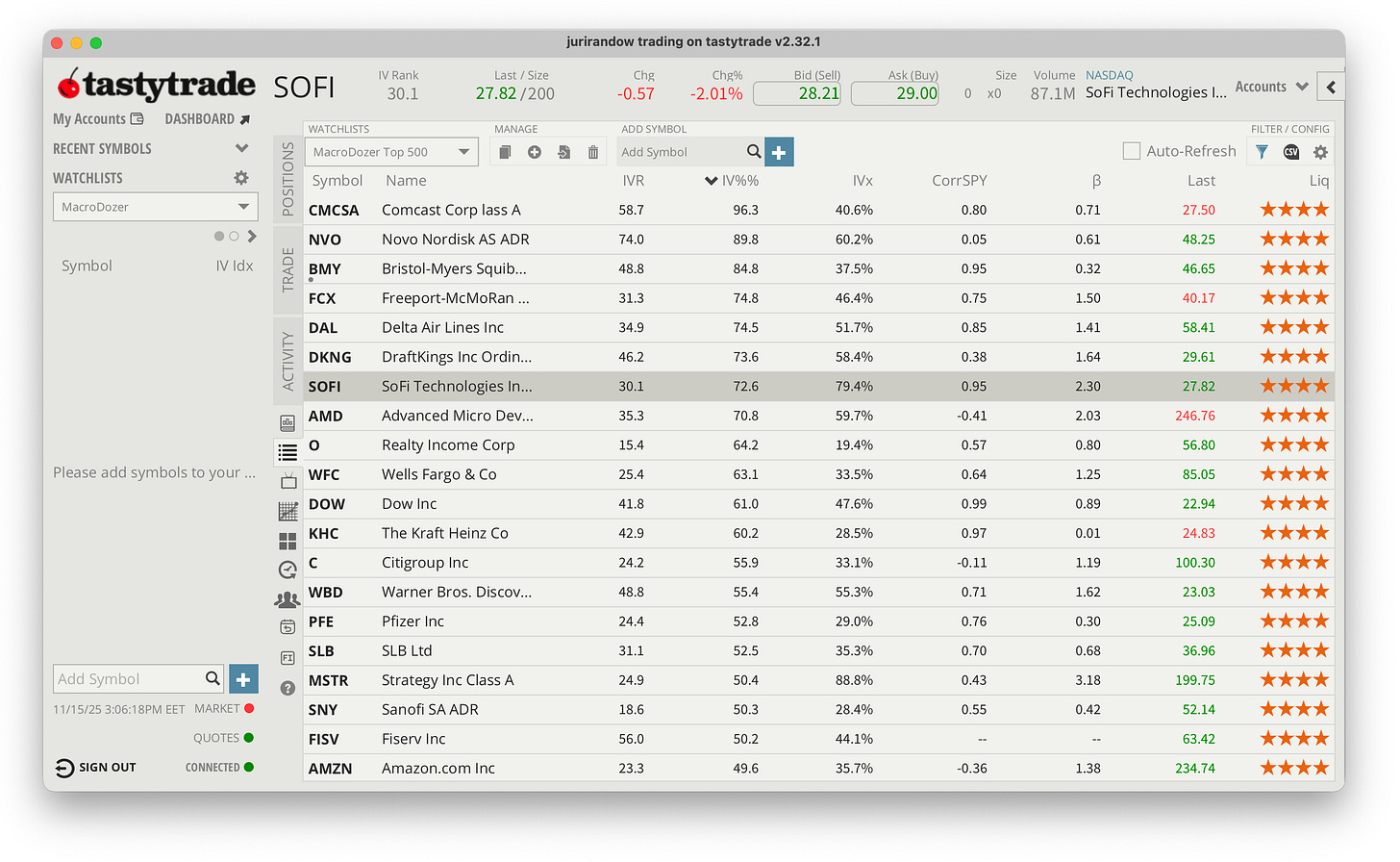The width and height of the screenshot is (1400, 862).
Task: Open the MacroDozer sidebar watchlist dropdown
Action: [x=156, y=207]
